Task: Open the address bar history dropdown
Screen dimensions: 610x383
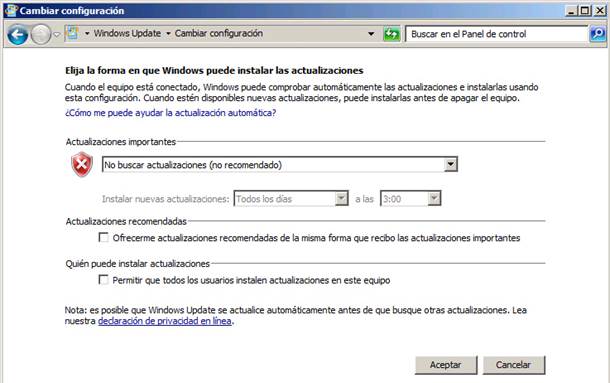Action: pos(372,34)
